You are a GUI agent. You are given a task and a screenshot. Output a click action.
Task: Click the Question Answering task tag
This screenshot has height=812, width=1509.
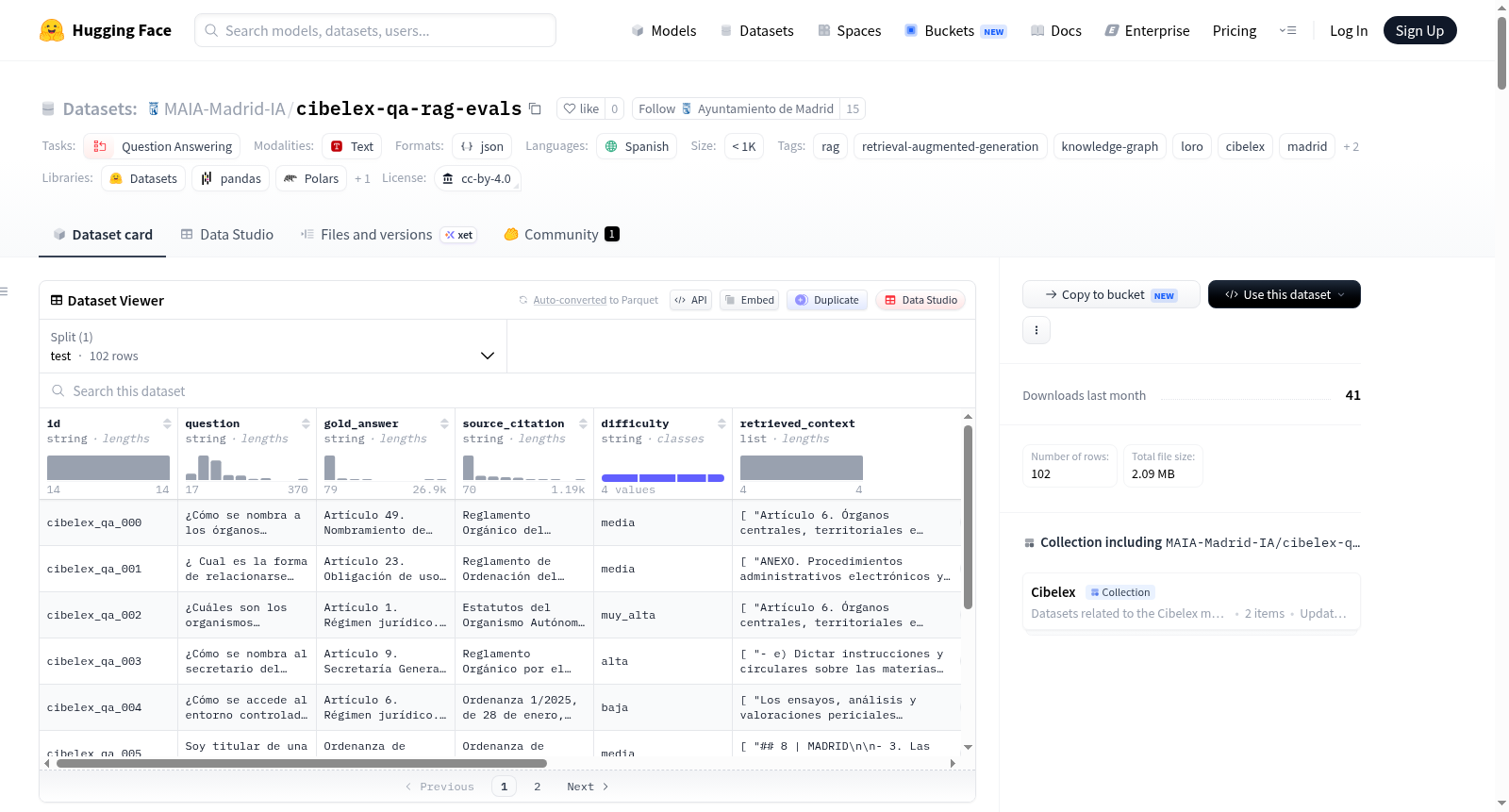[x=161, y=146]
